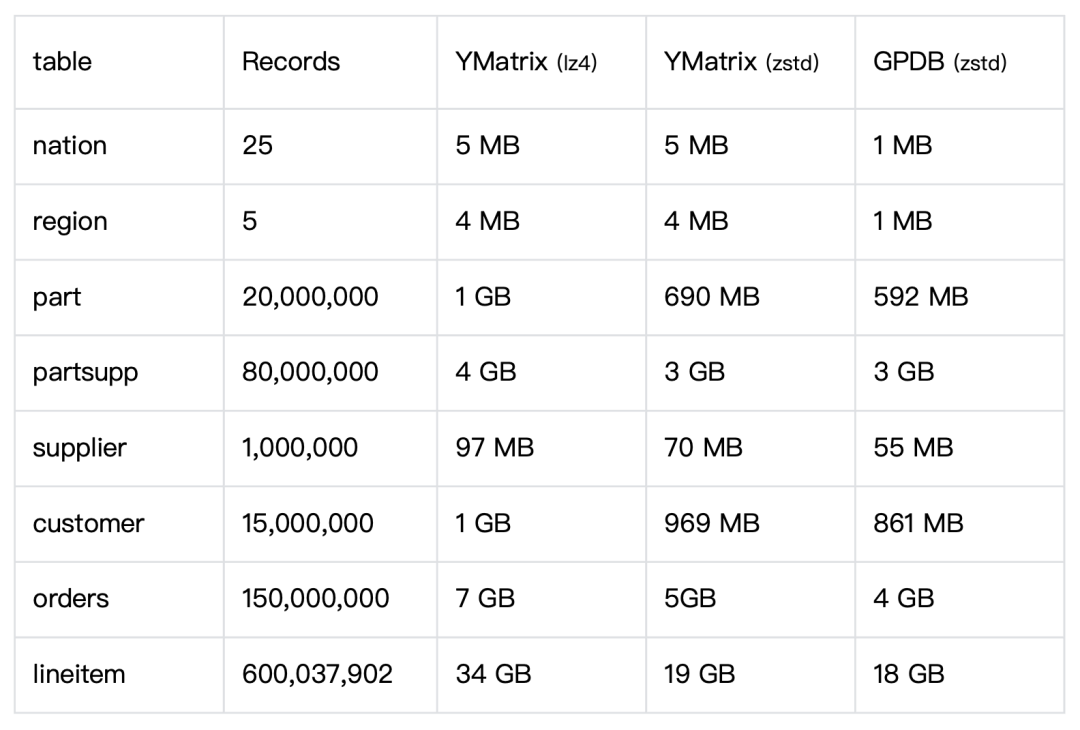
Task: Select the "customer" row label
Action: (x=88, y=523)
